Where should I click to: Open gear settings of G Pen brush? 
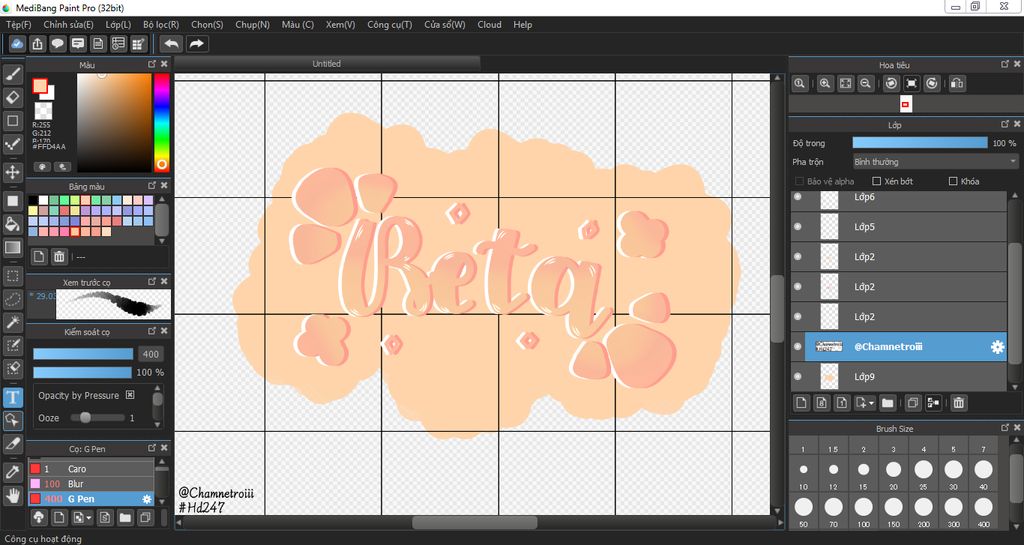(x=147, y=499)
